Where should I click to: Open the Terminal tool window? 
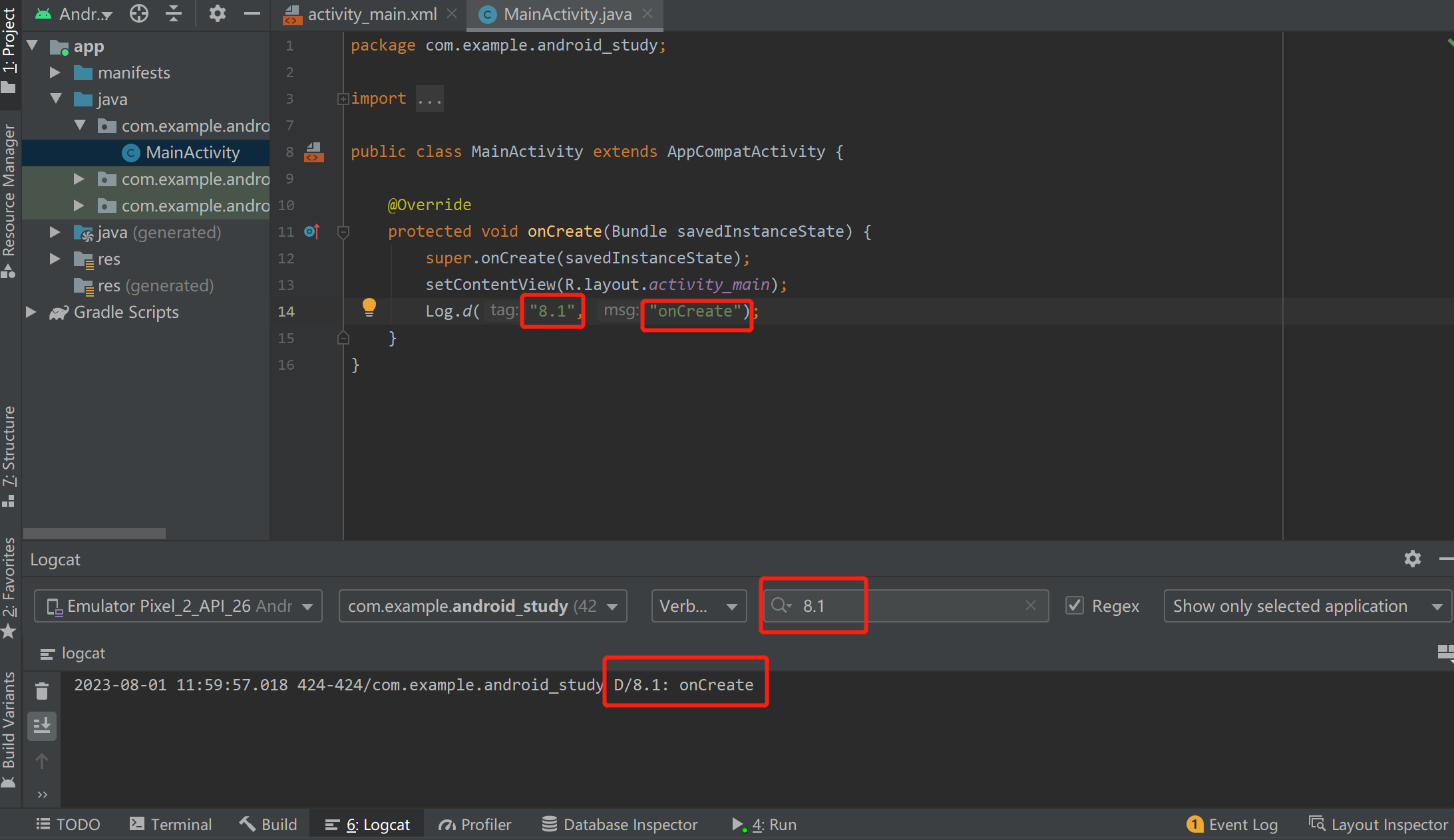[x=170, y=824]
